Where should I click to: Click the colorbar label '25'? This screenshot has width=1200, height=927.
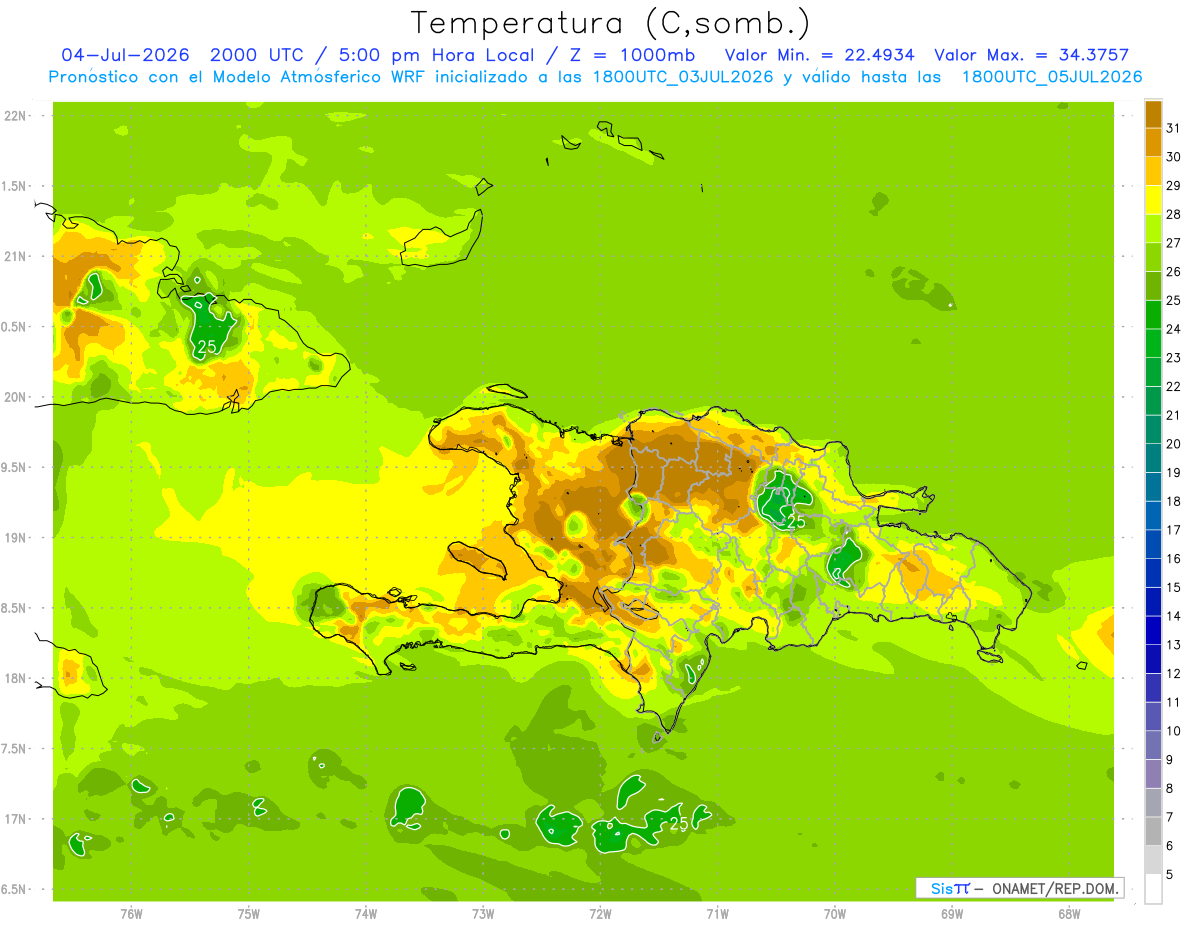(1173, 300)
